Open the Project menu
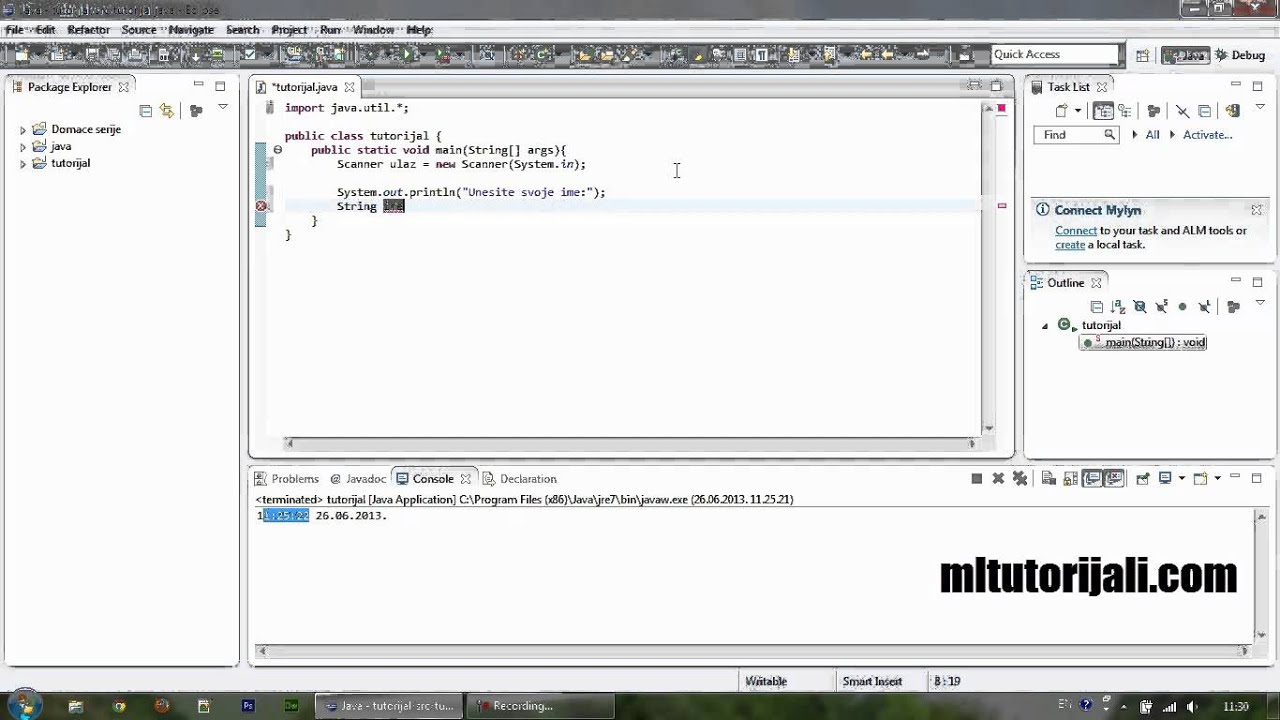Image resolution: width=1280 pixels, height=720 pixels. 289,30
